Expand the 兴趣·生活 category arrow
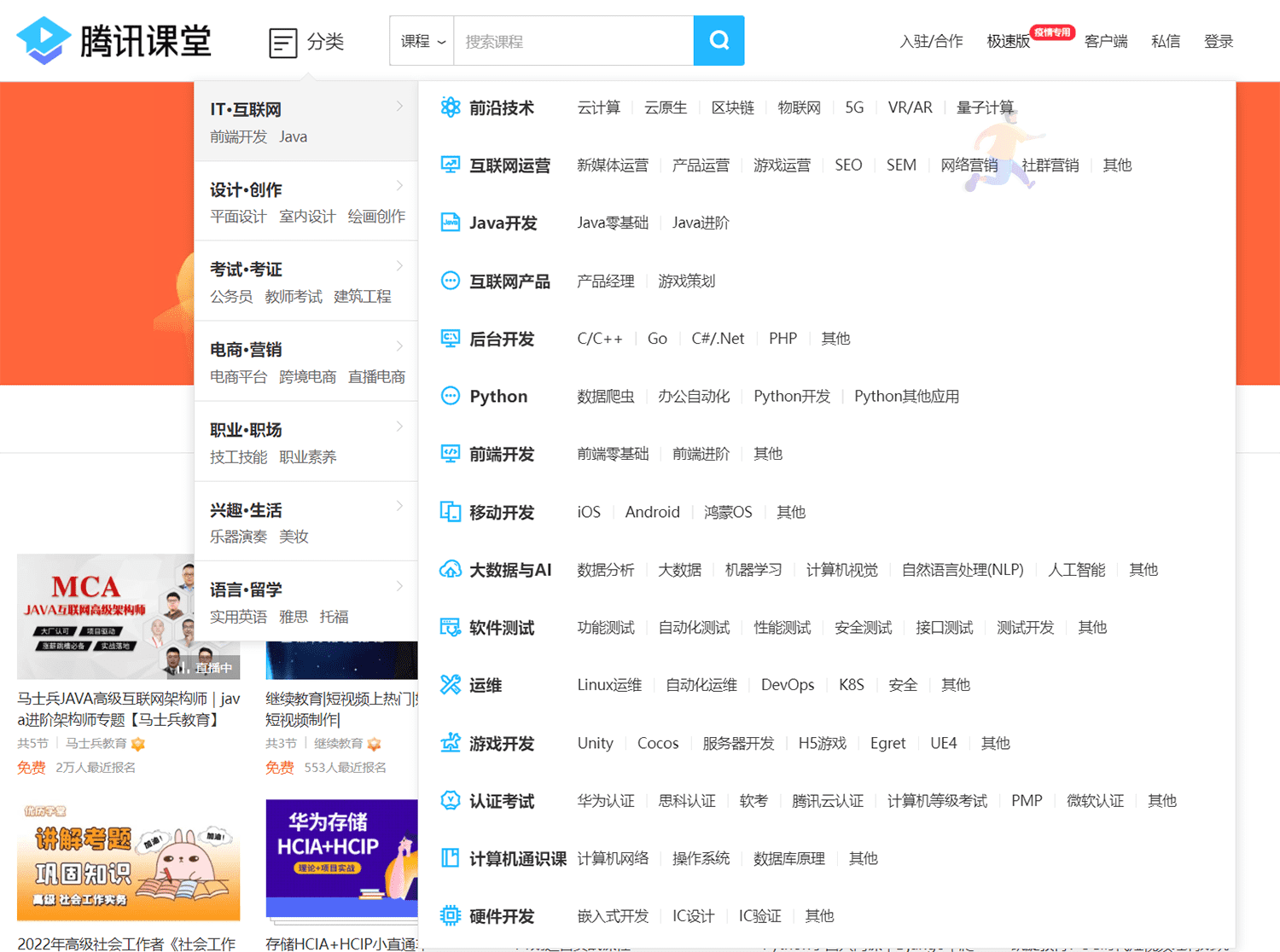The width and height of the screenshot is (1280, 952). (399, 506)
